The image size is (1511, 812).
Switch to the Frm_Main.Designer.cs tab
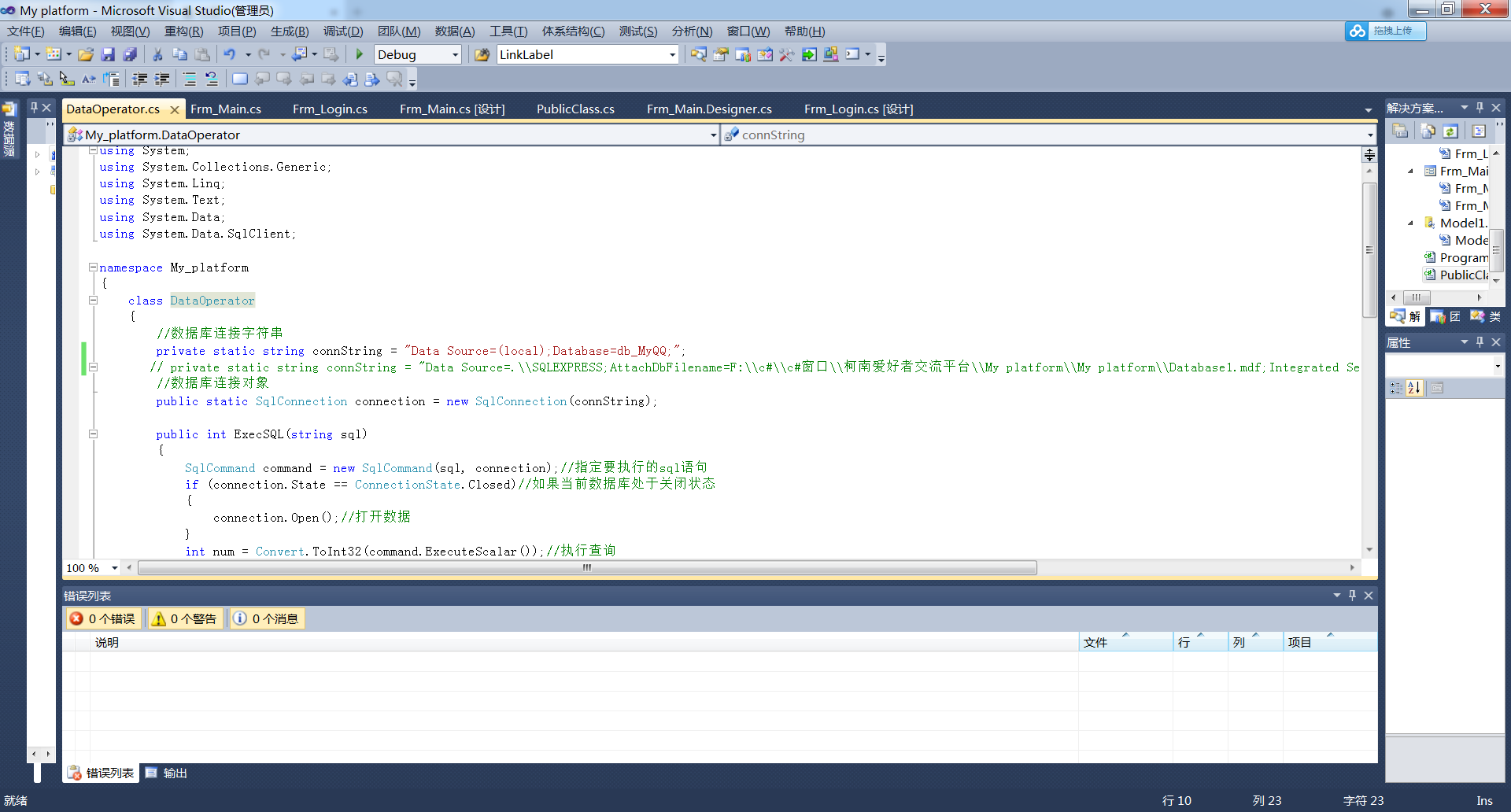[709, 109]
